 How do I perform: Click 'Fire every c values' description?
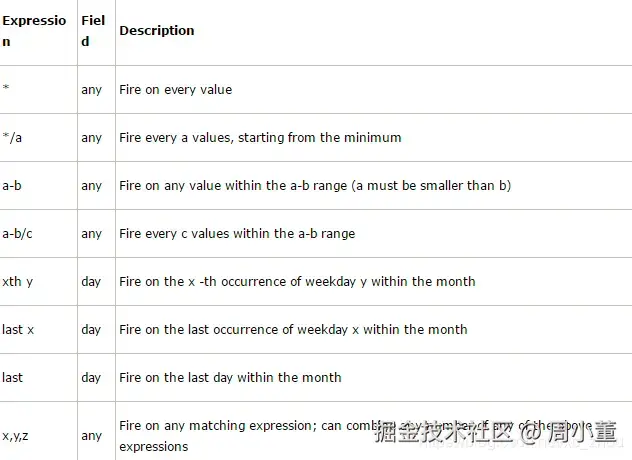tap(237, 234)
